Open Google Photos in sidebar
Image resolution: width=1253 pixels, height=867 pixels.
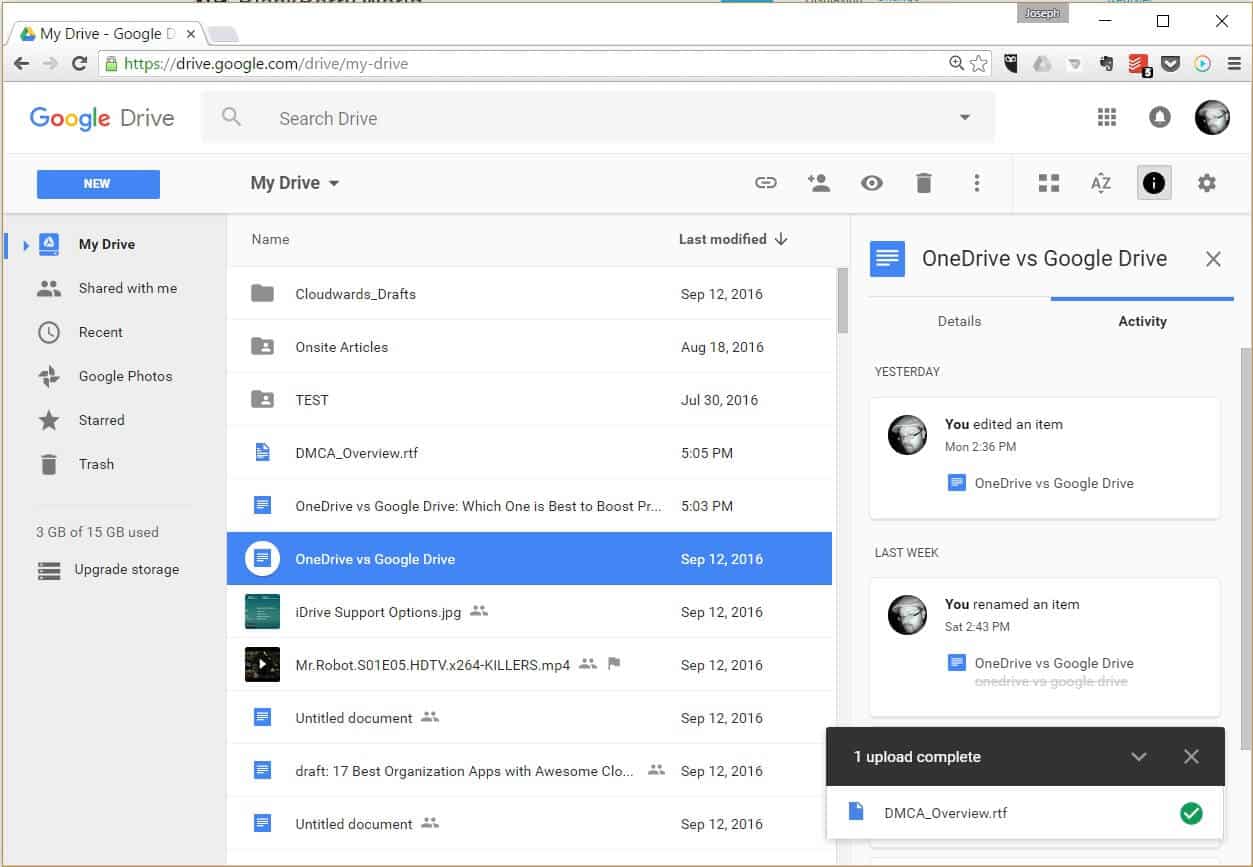click(125, 376)
